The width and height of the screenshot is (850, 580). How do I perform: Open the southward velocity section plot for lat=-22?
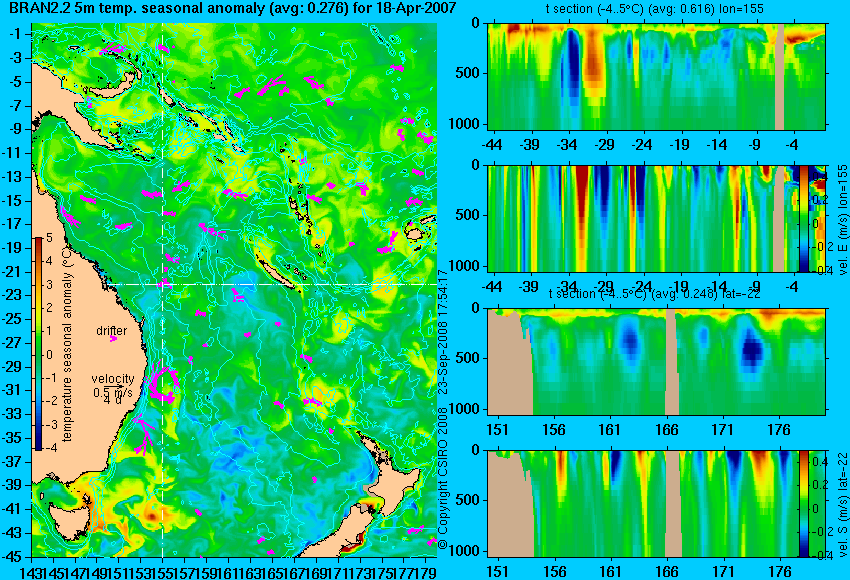643,504
